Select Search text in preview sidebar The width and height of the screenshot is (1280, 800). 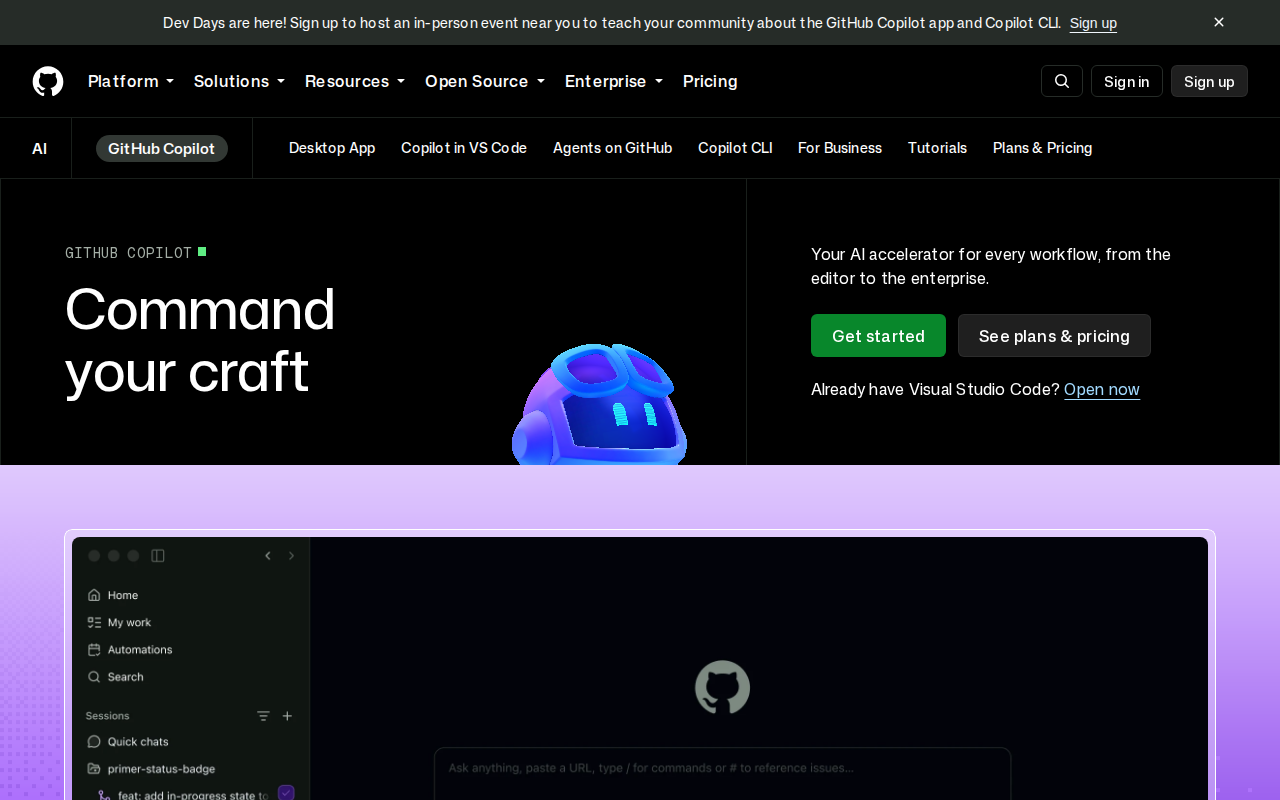pyautogui.click(x=126, y=677)
